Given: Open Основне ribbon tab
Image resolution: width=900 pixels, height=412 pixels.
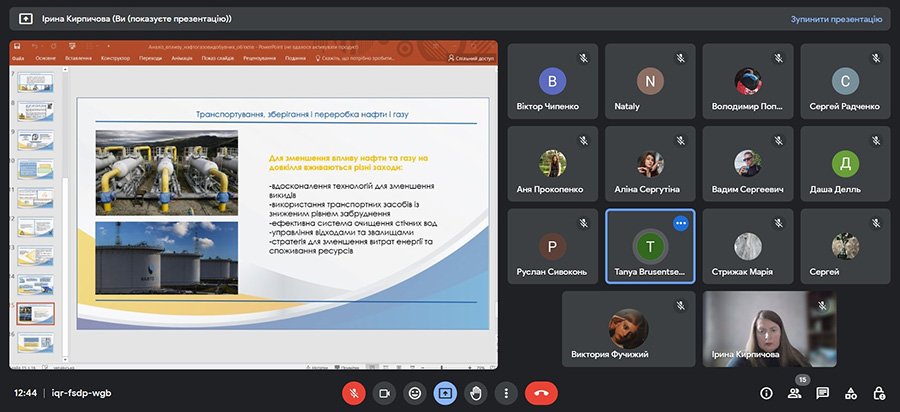Looking at the screenshot, I should [45, 58].
